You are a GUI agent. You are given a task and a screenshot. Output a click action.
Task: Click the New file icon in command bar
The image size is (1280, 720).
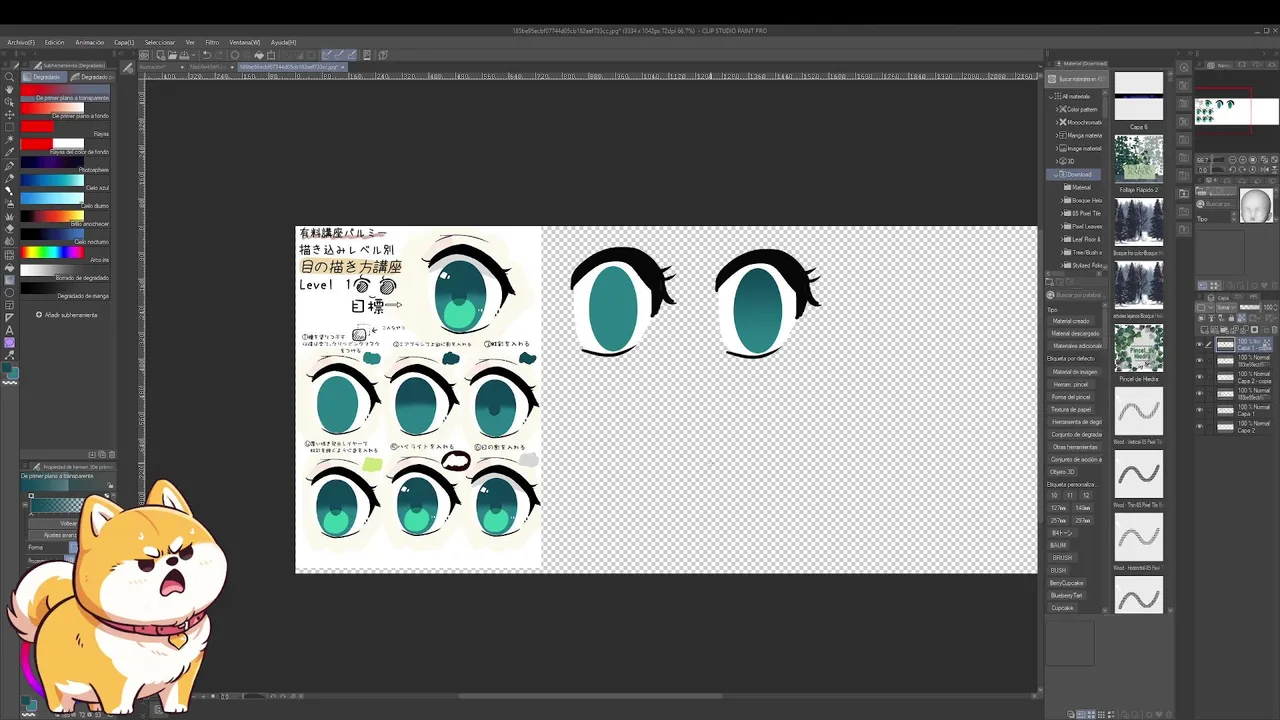pos(161,55)
